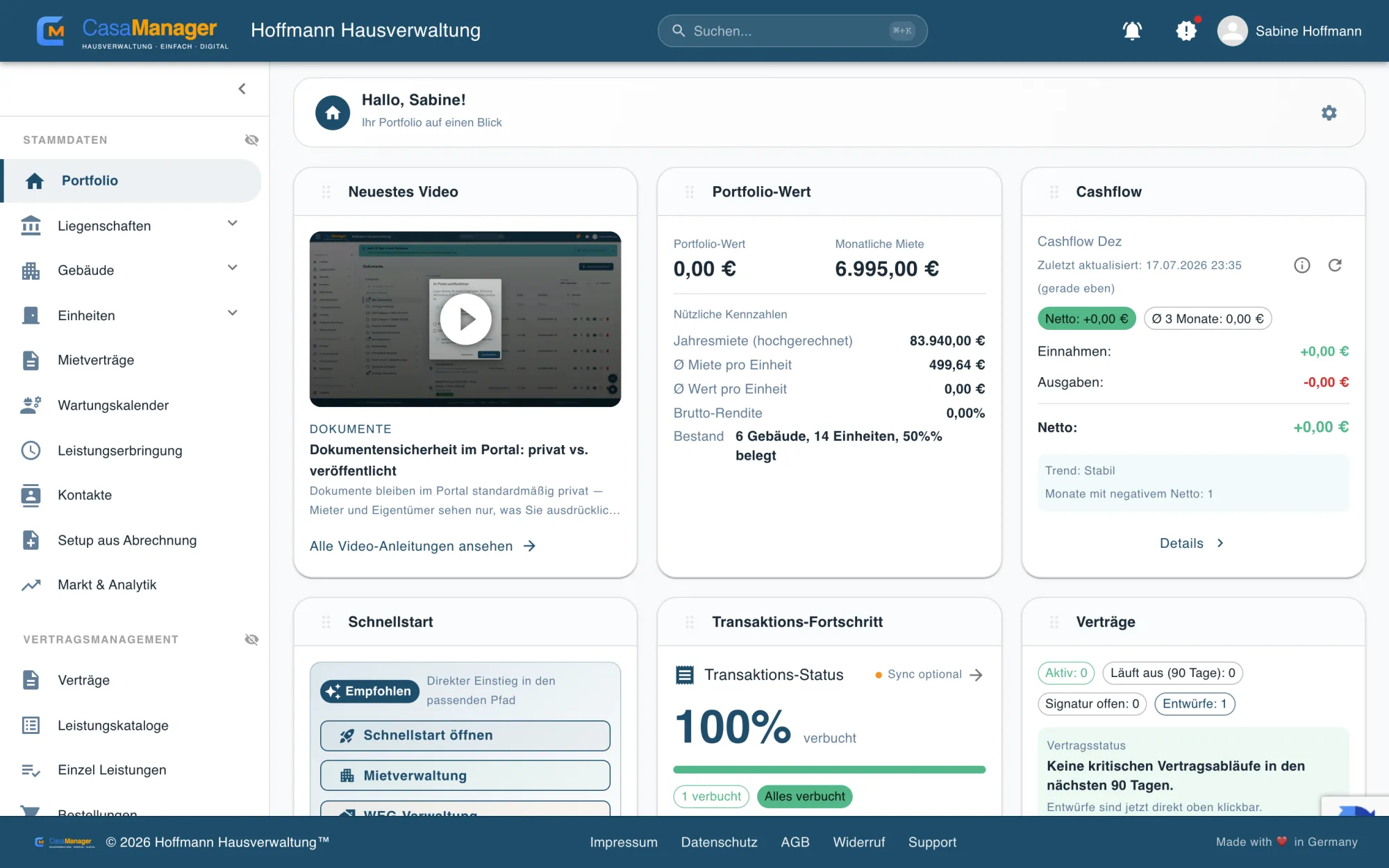Open Cashflow Details chevron link
The width and height of the screenshot is (1389, 868).
point(1192,543)
